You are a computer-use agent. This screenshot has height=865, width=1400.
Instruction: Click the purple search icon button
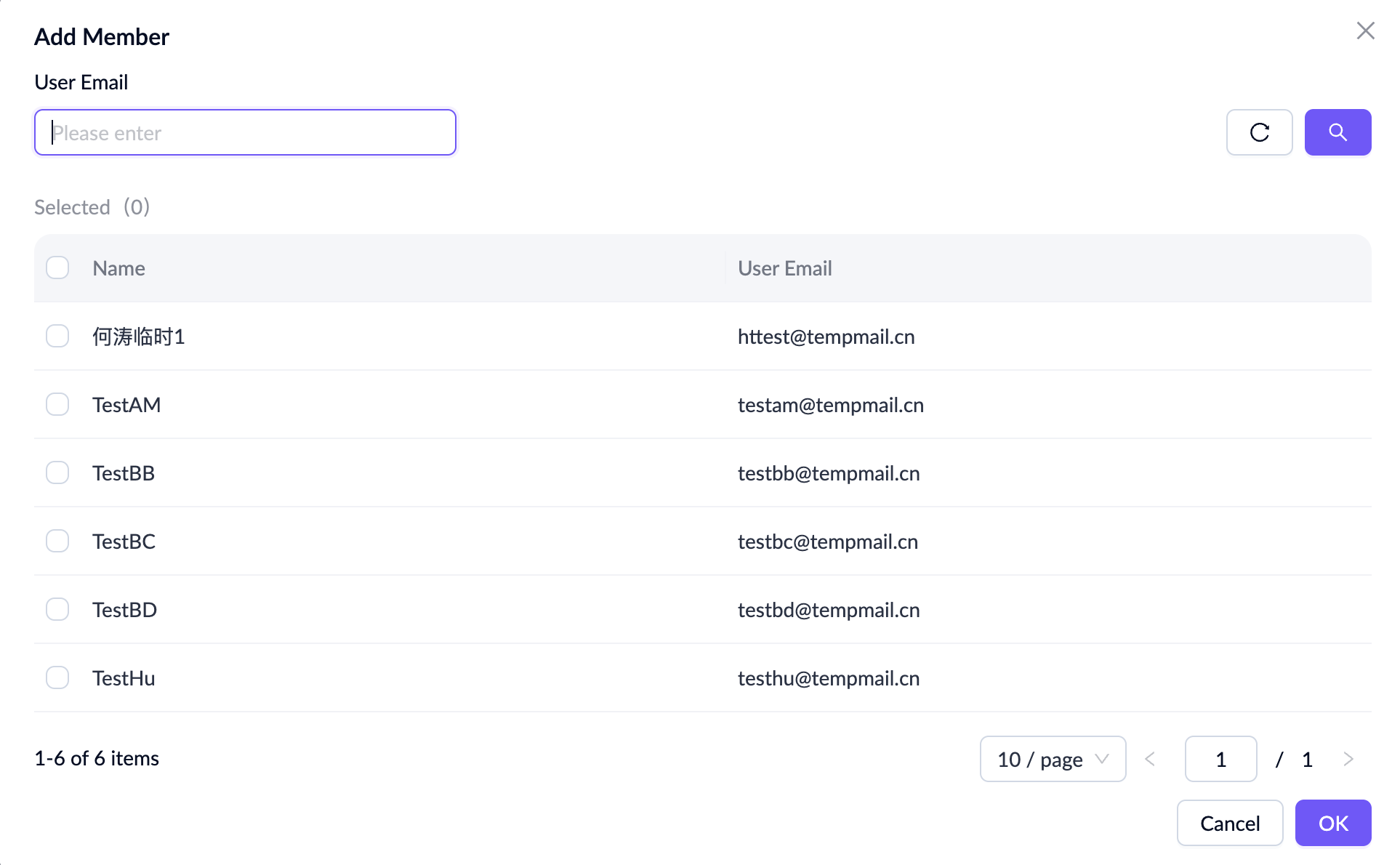pos(1337,132)
